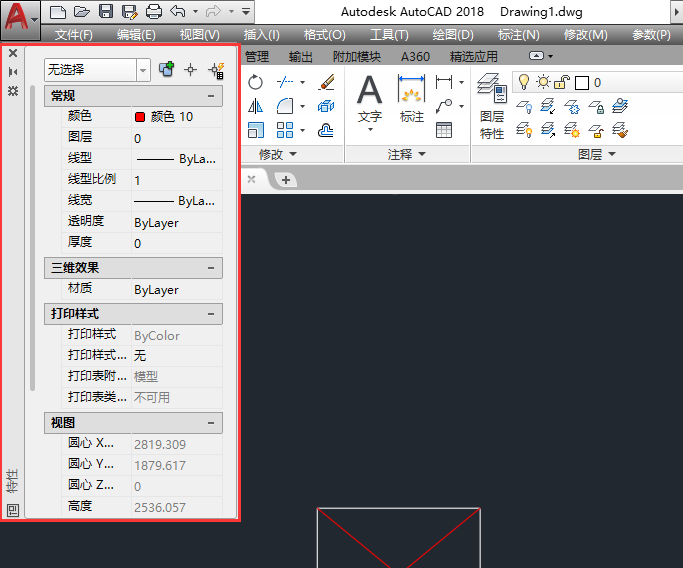The width and height of the screenshot is (683, 568).
Task: Click the Redo arrow icon
Action: click(213, 11)
